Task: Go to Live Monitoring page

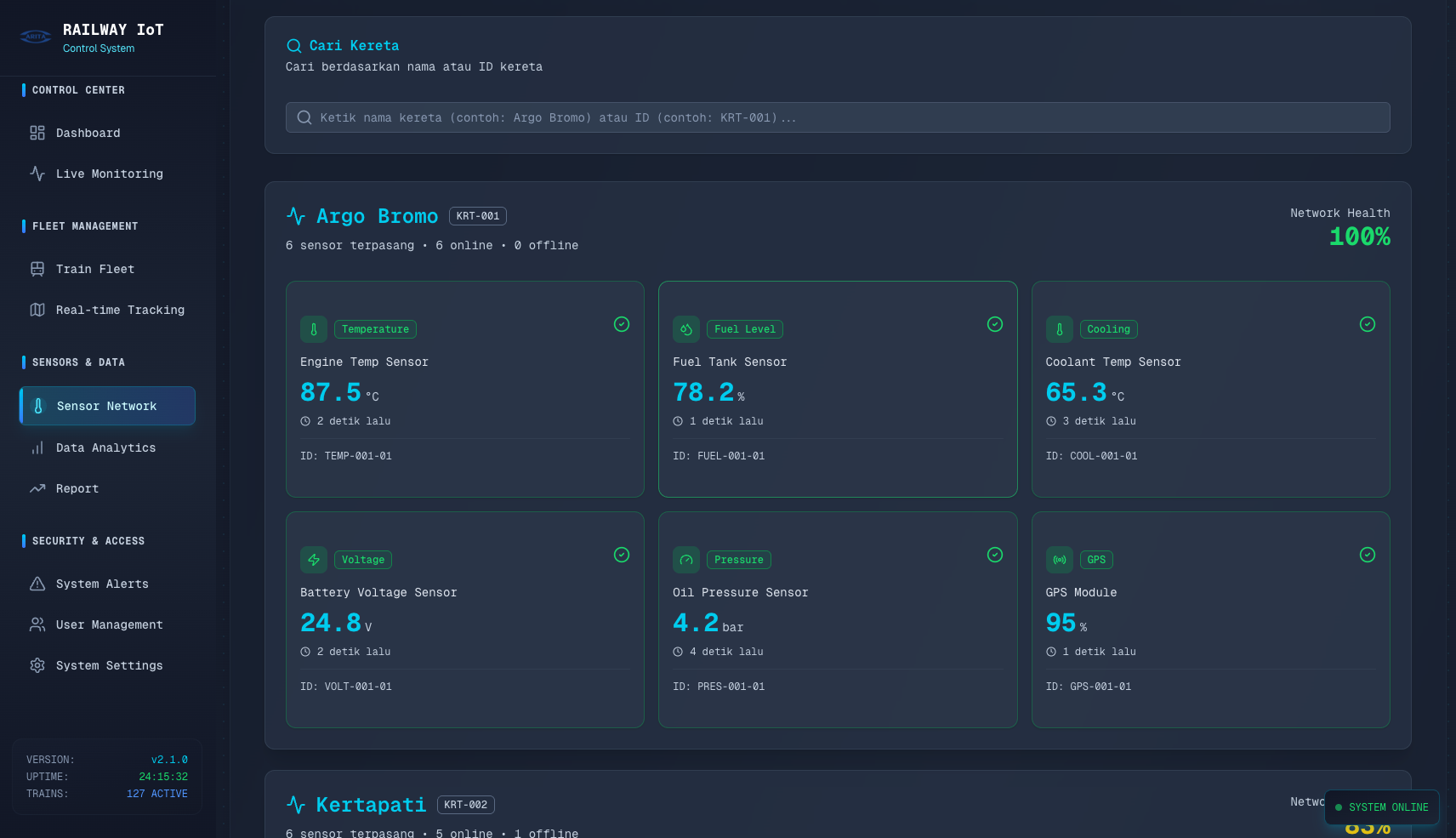Action: click(x=109, y=174)
